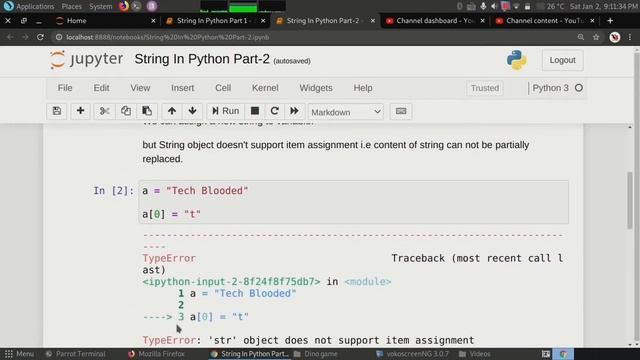Click the Trusted notebook indicator
Viewport: 640px width, 360px height.
pos(485,88)
